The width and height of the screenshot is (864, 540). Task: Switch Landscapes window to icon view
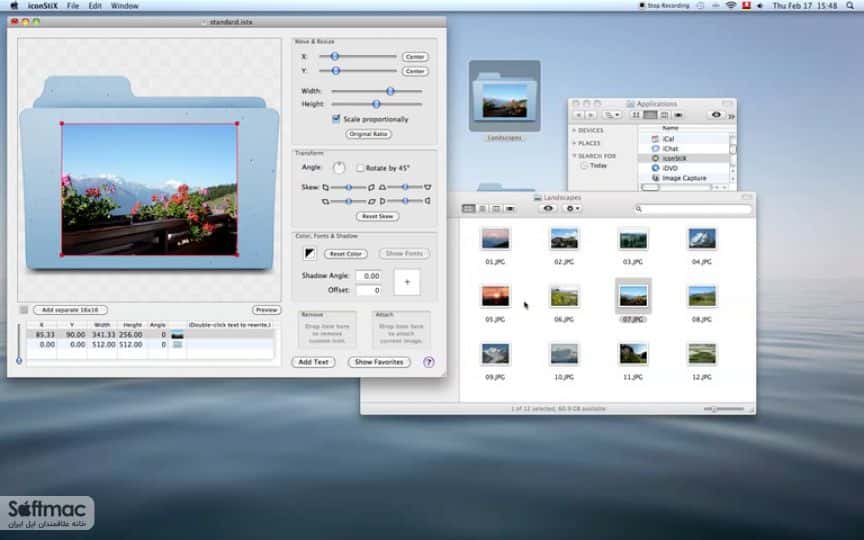(x=468, y=208)
